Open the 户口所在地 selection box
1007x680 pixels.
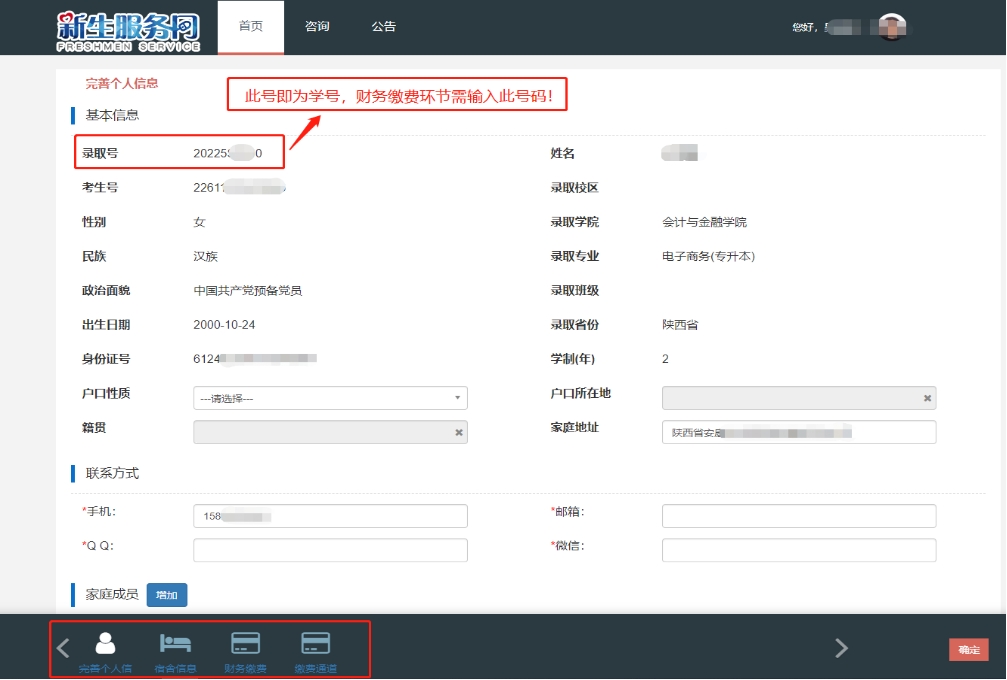790,398
